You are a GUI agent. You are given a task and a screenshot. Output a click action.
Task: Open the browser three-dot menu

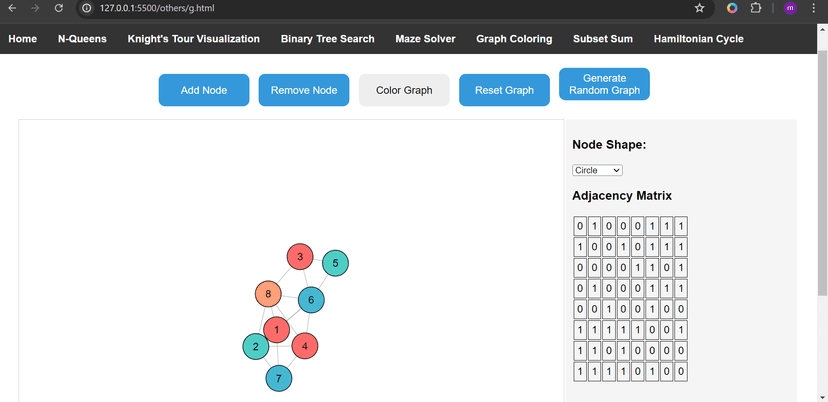click(815, 8)
